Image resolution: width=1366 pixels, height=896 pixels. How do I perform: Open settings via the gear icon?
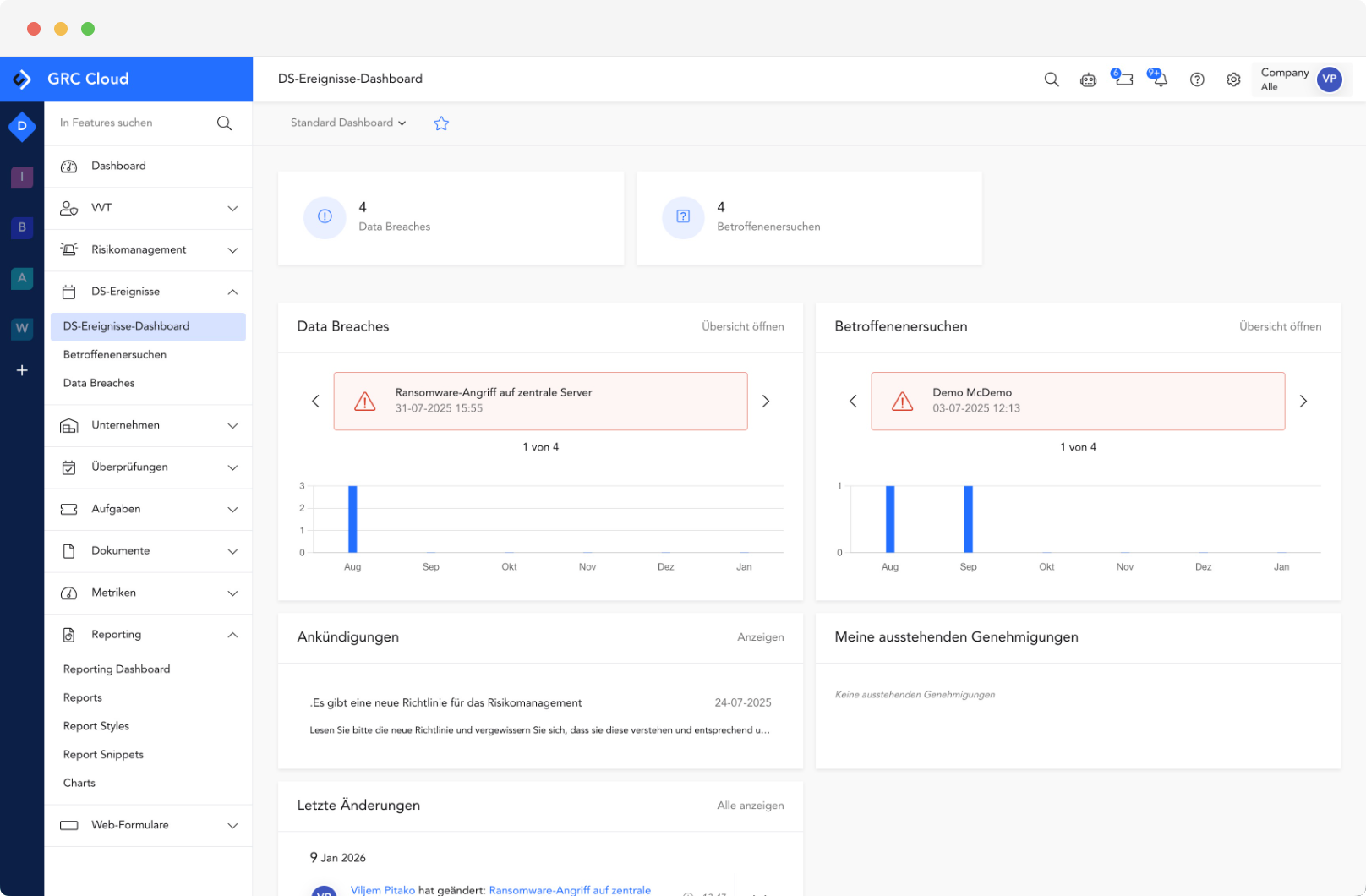(x=1233, y=79)
